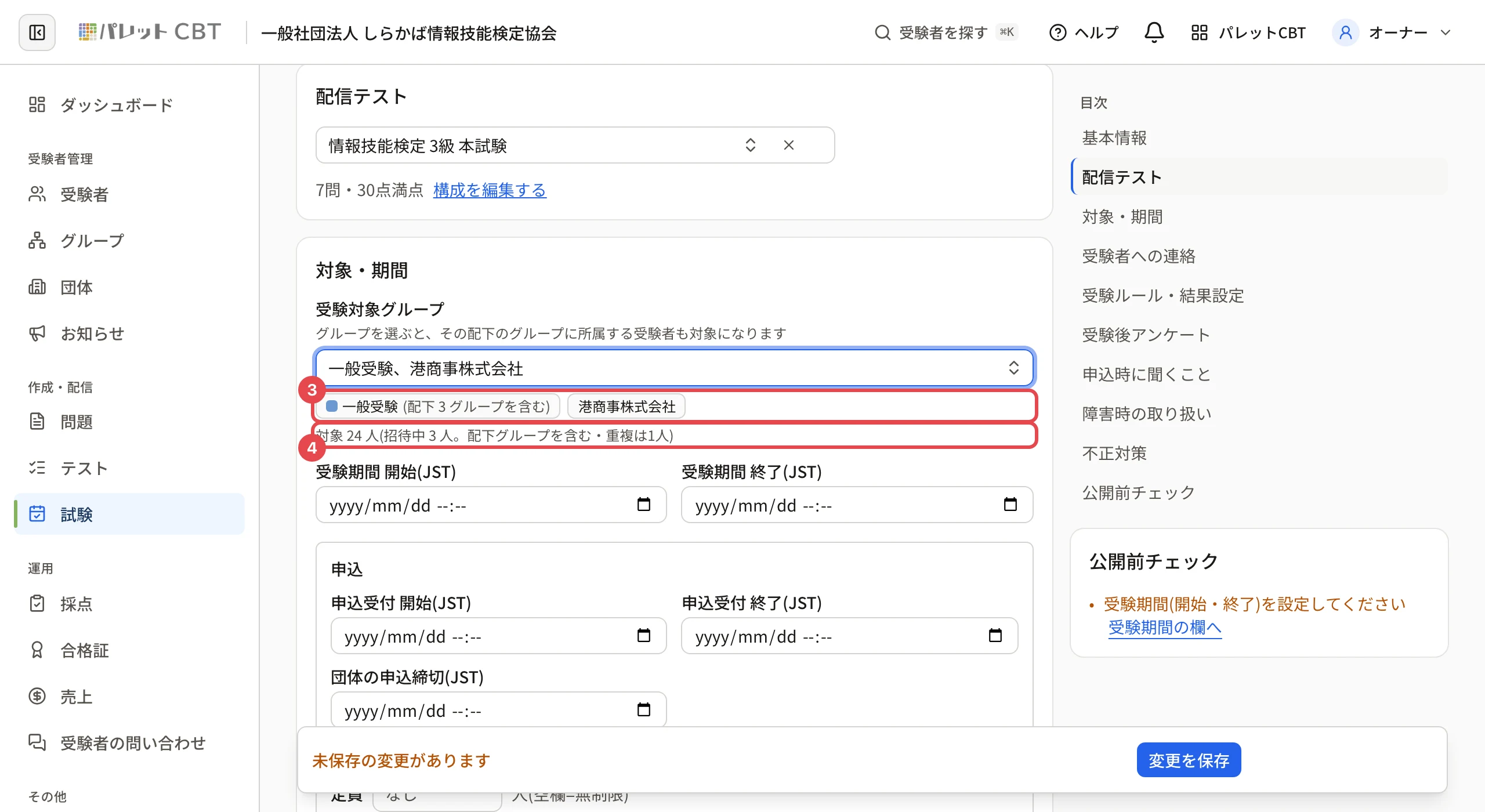Open 問題 in the sidebar
This screenshot has height=812, width=1485.
tap(129, 422)
